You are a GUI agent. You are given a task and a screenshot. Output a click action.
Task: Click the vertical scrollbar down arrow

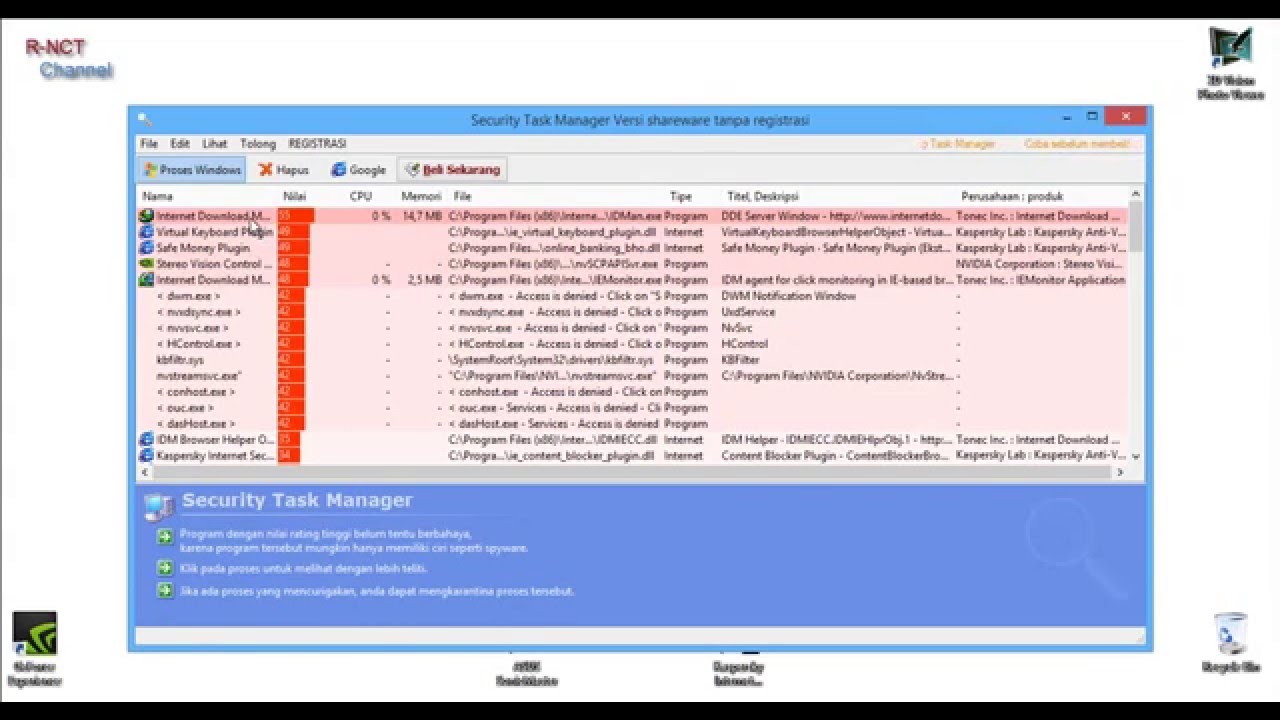(1136, 456)
